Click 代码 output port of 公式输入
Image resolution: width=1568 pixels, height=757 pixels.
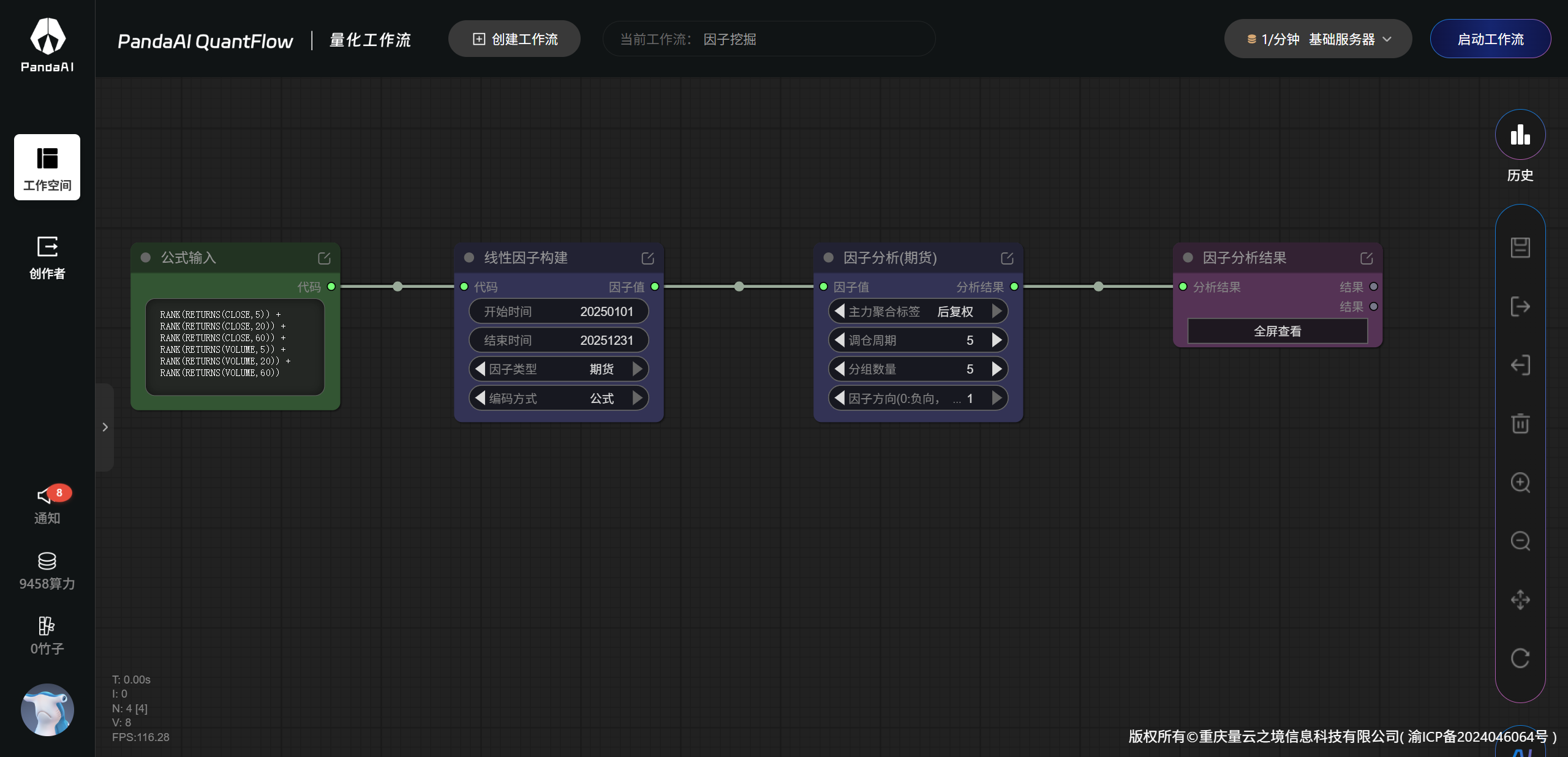pos(331,287)
